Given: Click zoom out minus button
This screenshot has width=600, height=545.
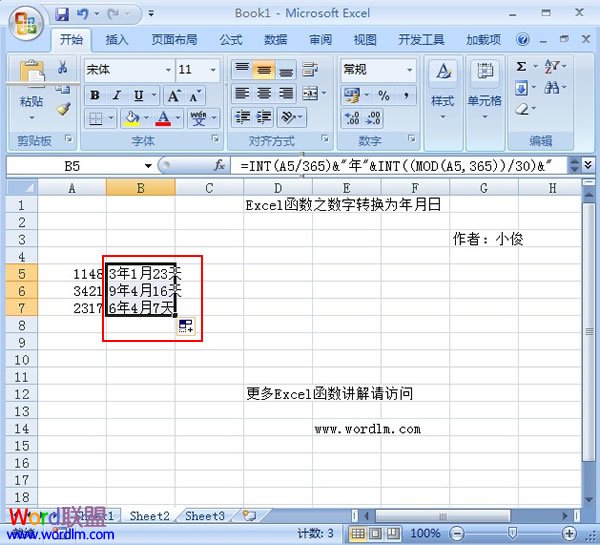Looking at the screenshot, I should click(457, 533).
